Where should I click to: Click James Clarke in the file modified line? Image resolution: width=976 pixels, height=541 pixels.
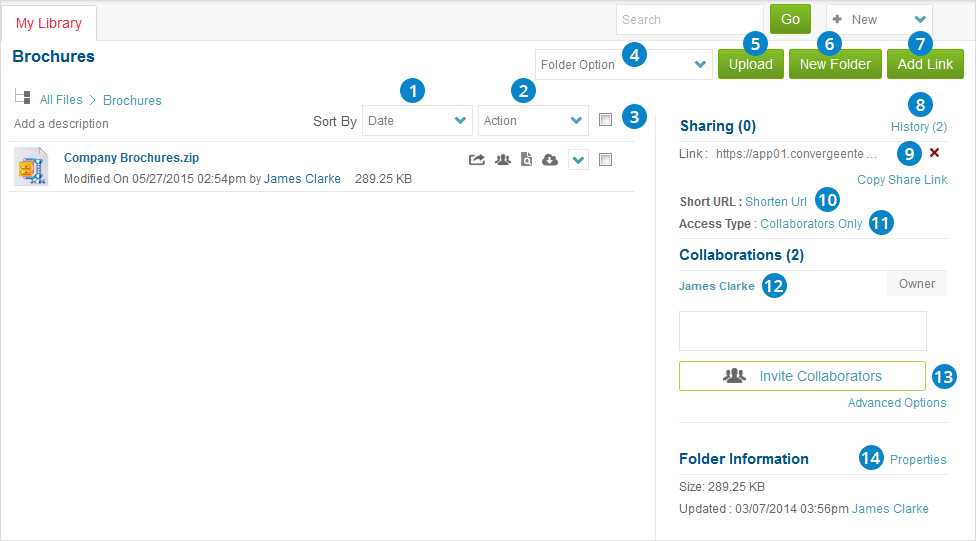point(302,179)
